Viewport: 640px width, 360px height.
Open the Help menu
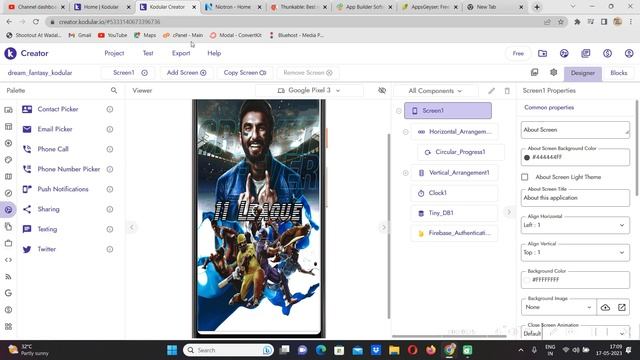point(214,53)
